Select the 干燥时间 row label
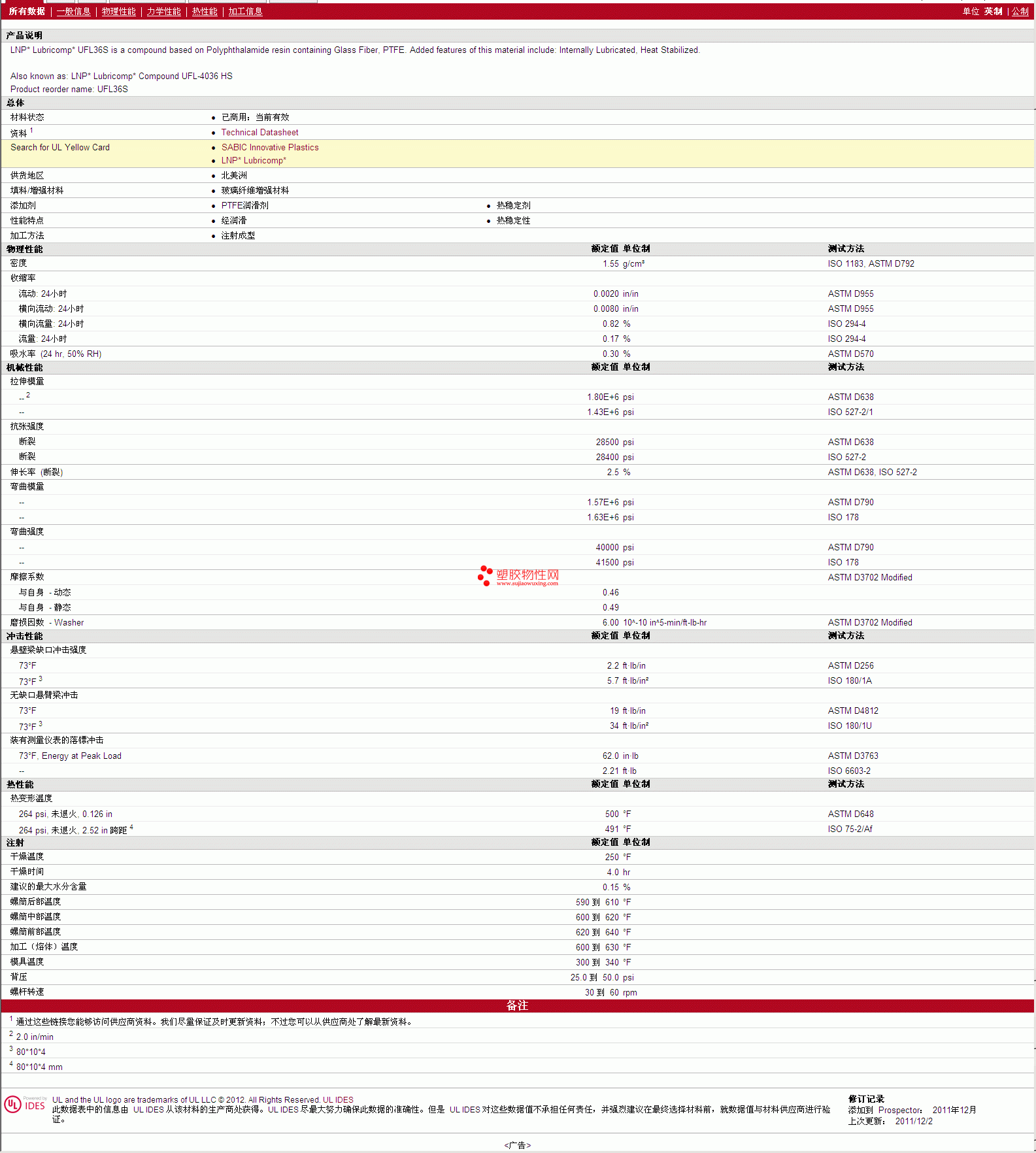 point(27,872)
